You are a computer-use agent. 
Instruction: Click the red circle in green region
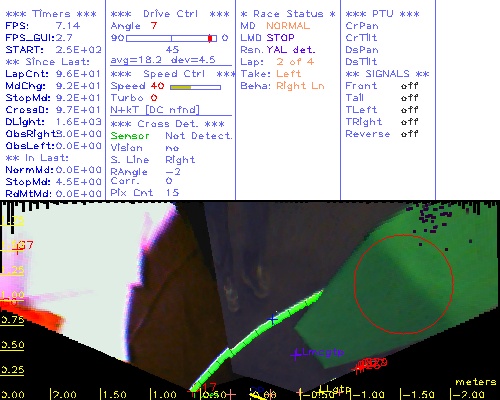click(x=404, y=284)
